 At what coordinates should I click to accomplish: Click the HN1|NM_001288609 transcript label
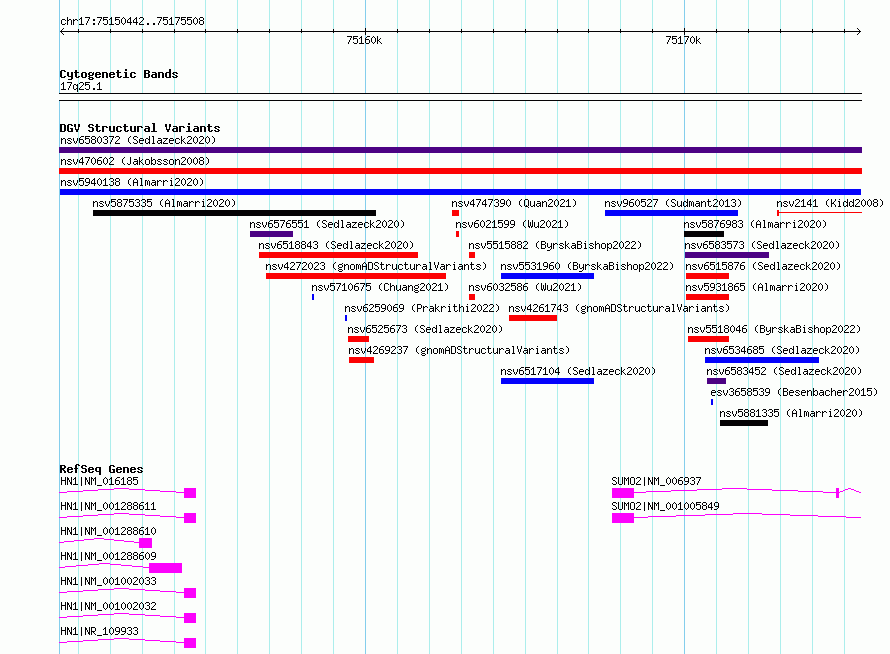(108, 556)
